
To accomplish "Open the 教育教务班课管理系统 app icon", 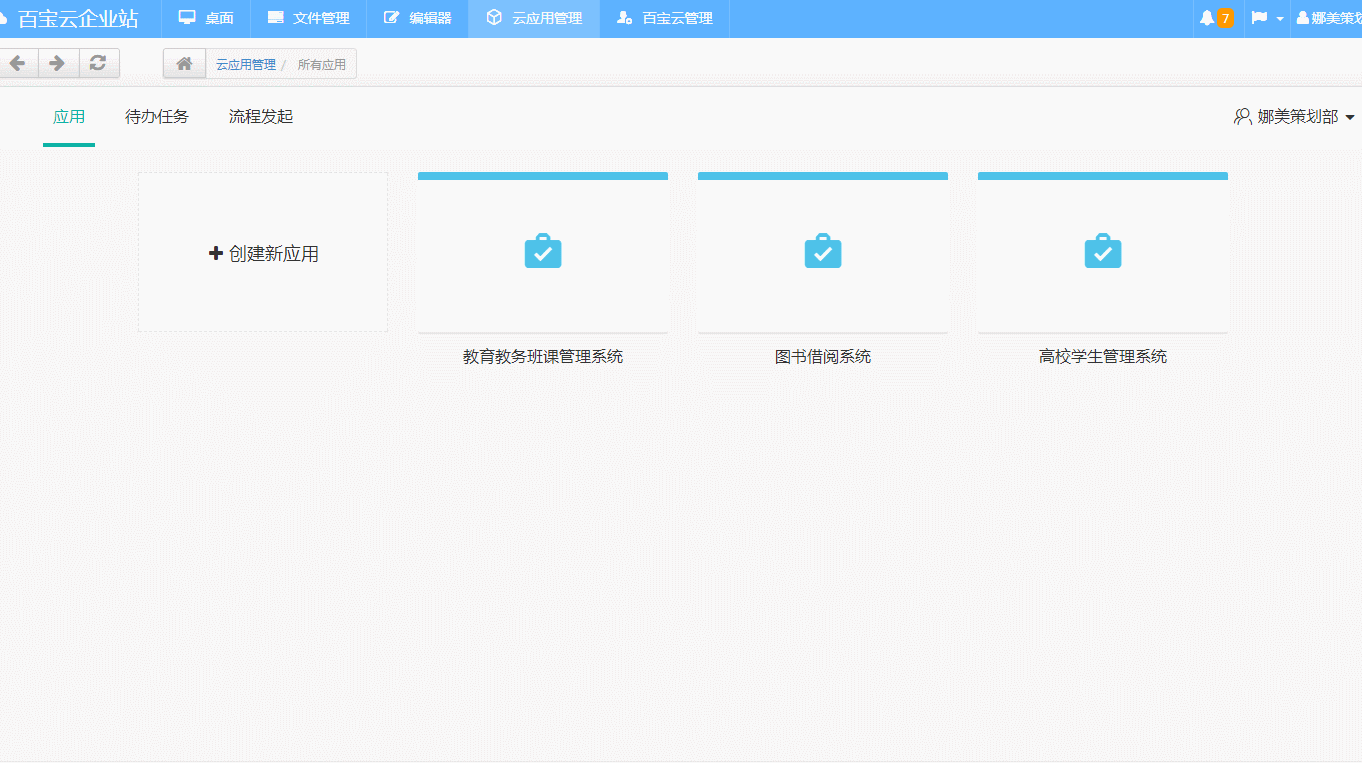I will [542, 251].
